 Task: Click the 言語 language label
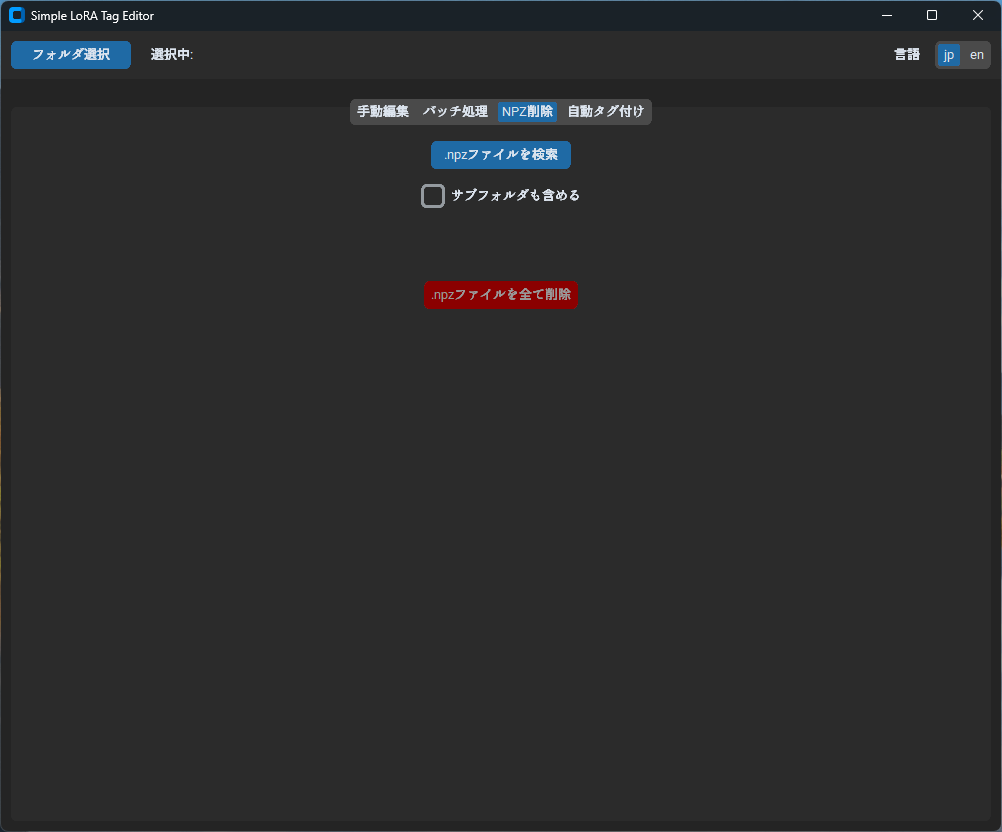click(906, 54)
